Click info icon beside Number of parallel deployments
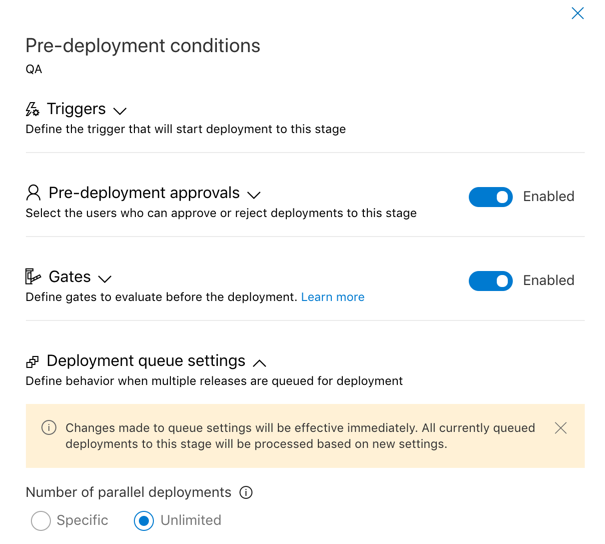The width and height of the screenshot is (605, 544). click(246, 493)
